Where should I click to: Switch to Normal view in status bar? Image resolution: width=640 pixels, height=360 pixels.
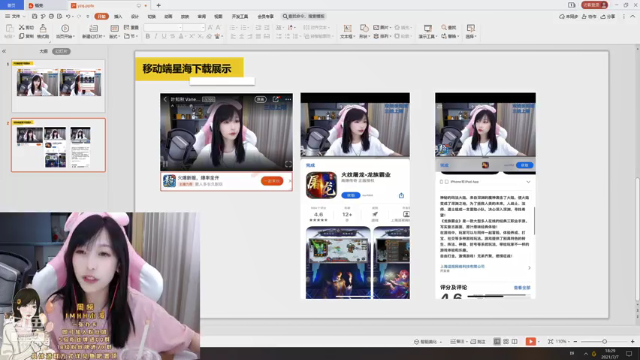(497, 341)
